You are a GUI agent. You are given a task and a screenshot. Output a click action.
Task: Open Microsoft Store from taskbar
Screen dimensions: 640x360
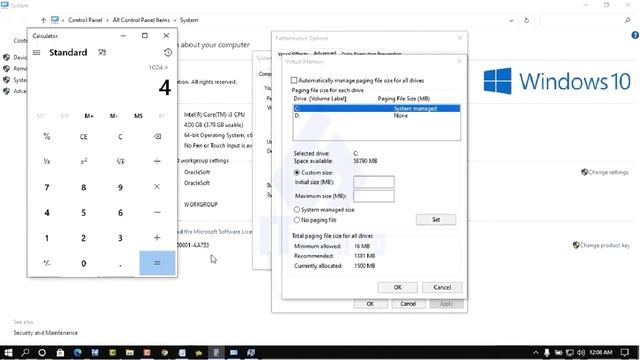[60, 353]
